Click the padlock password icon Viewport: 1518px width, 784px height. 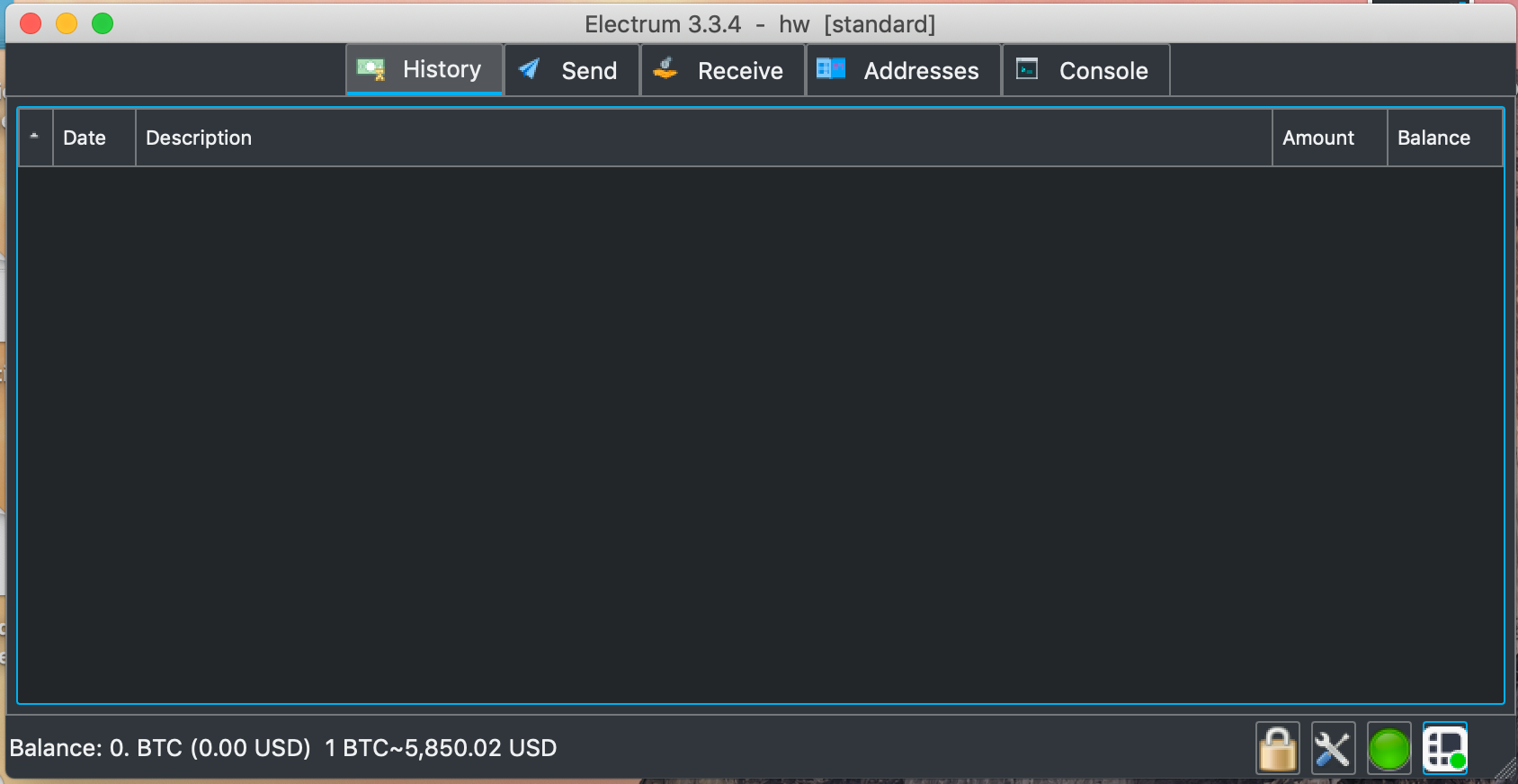tap(1278, 748)
